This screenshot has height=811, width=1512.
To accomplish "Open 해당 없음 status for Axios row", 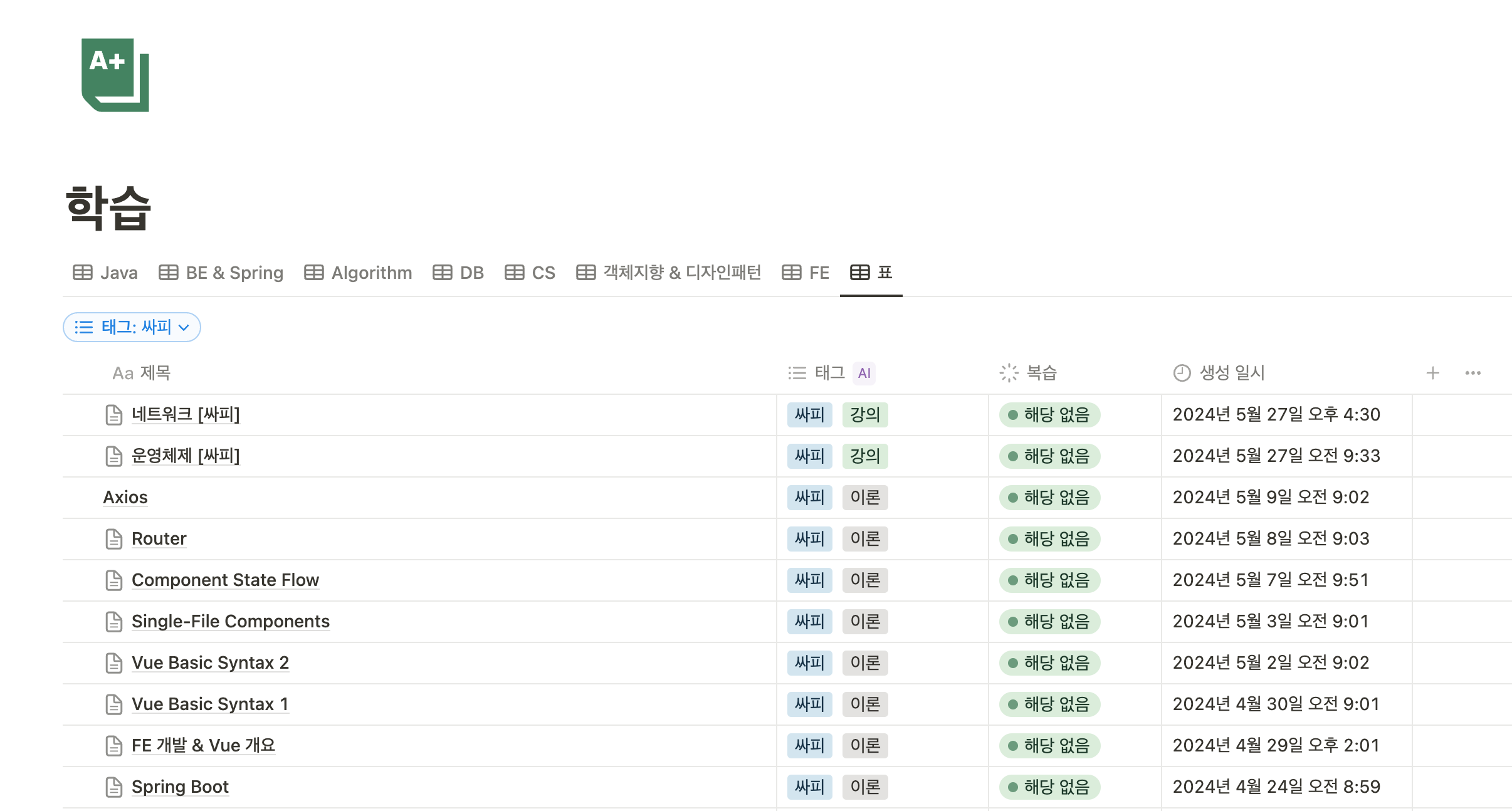I will [x=1049, y=498].
